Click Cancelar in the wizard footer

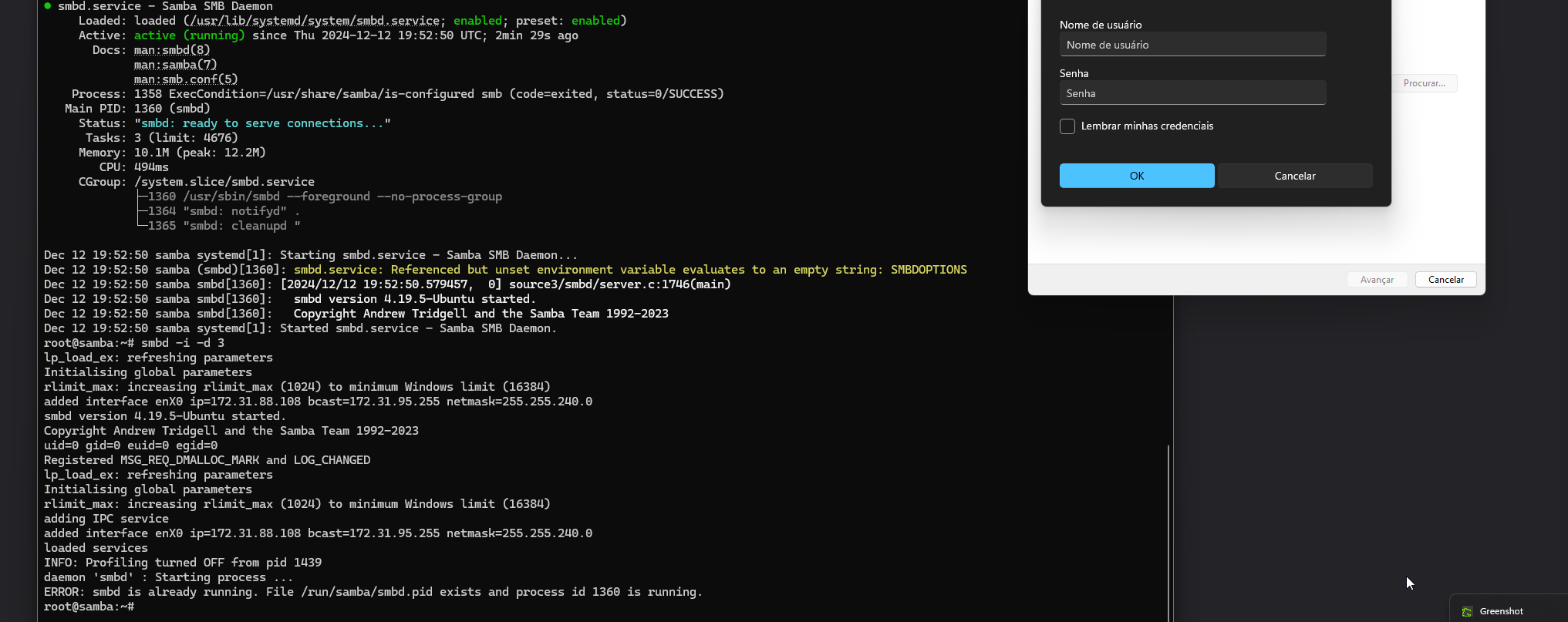point(1445,280)
